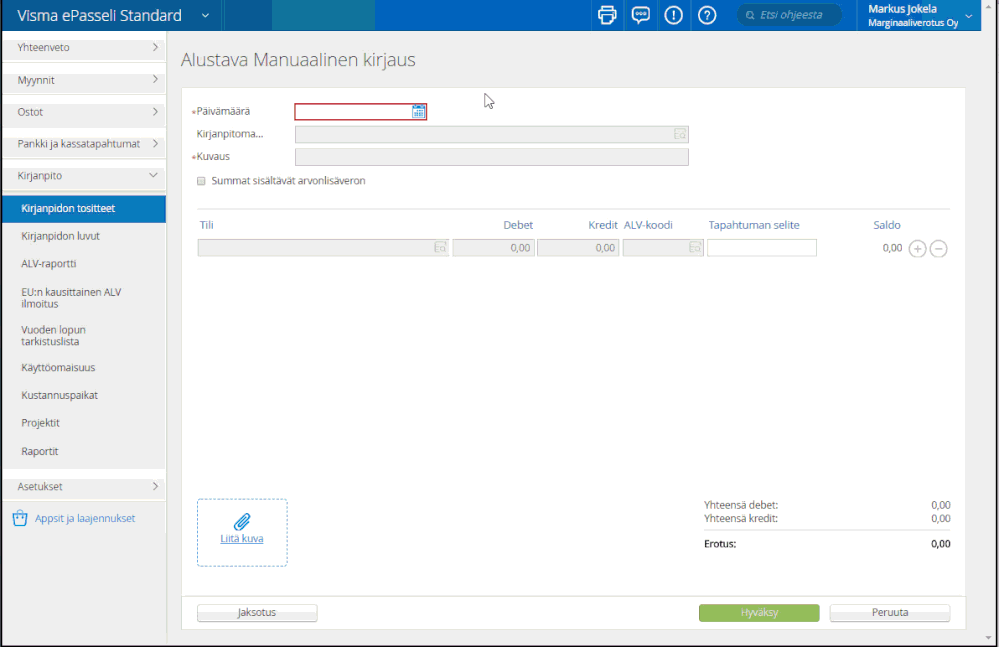Expand the Ostot menu section
999x647 pixels.
coord(83,112)
